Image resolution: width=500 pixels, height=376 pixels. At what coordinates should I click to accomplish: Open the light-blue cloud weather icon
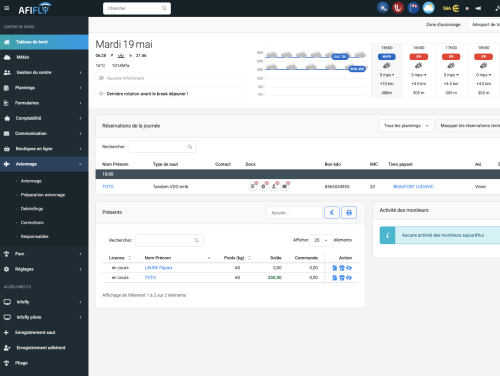click(429, 8)
